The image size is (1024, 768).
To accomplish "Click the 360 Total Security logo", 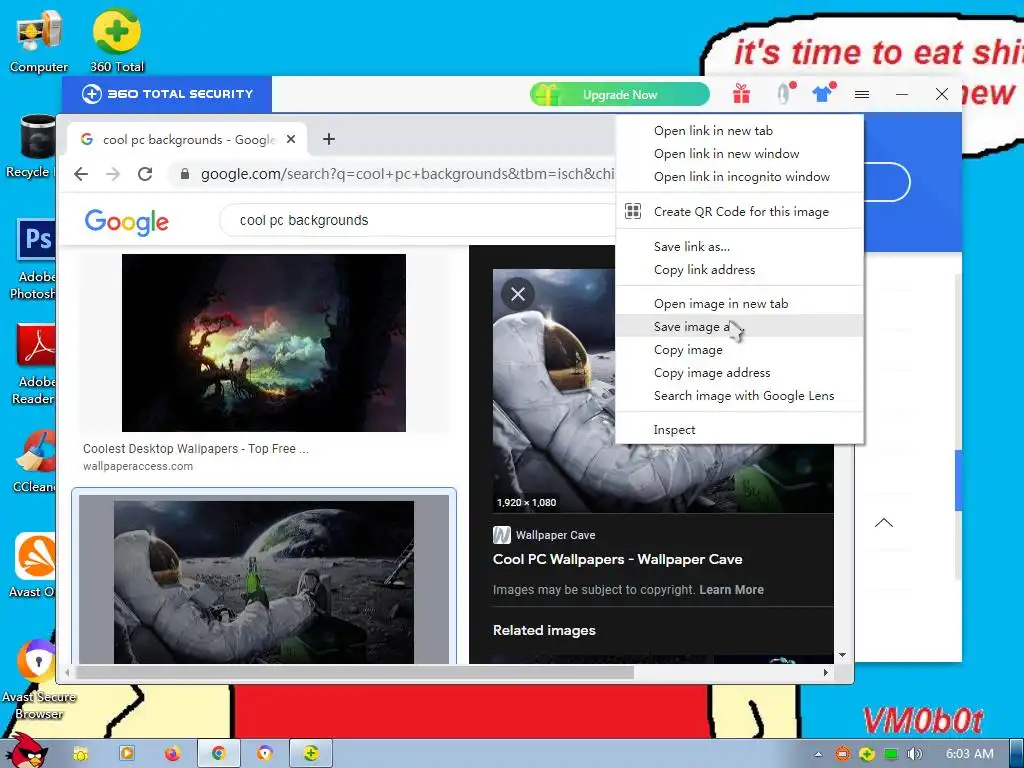I will click(167, 94).
